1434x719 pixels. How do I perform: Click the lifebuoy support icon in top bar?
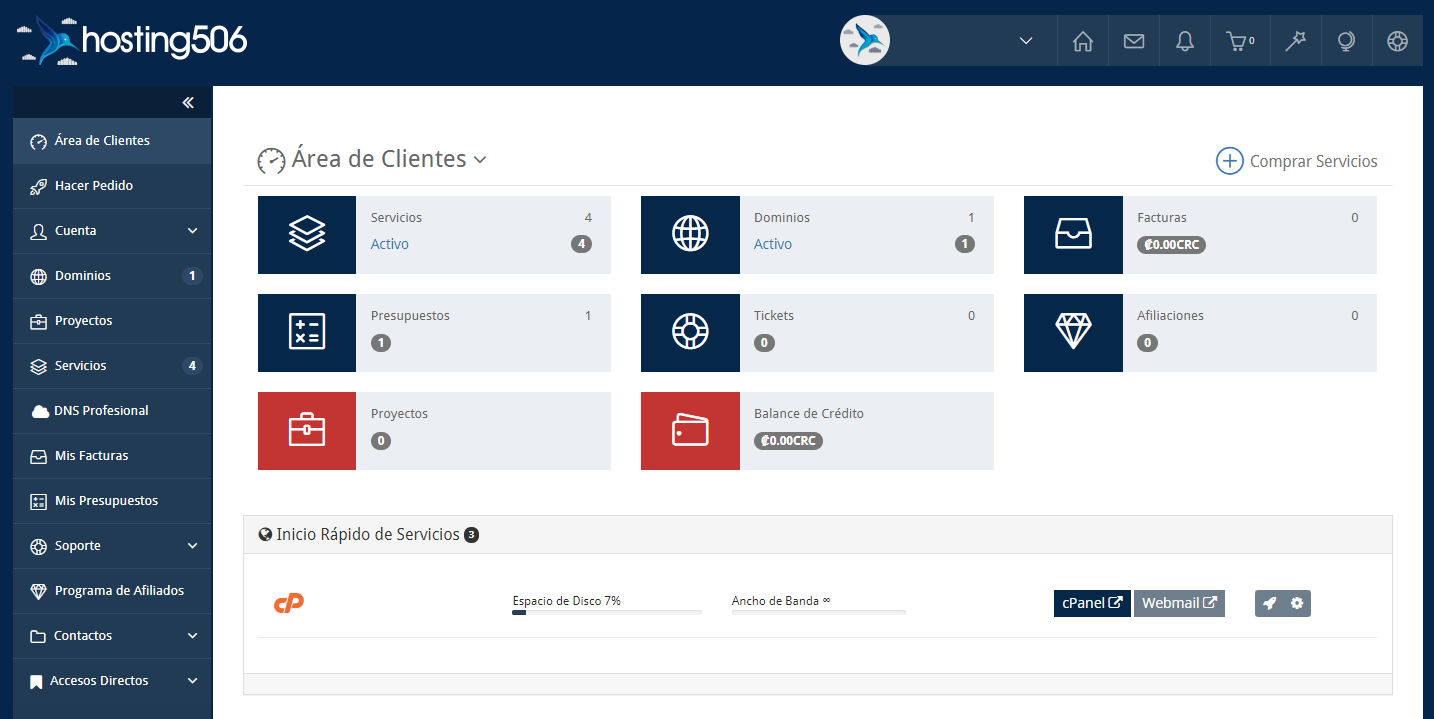1397,41
